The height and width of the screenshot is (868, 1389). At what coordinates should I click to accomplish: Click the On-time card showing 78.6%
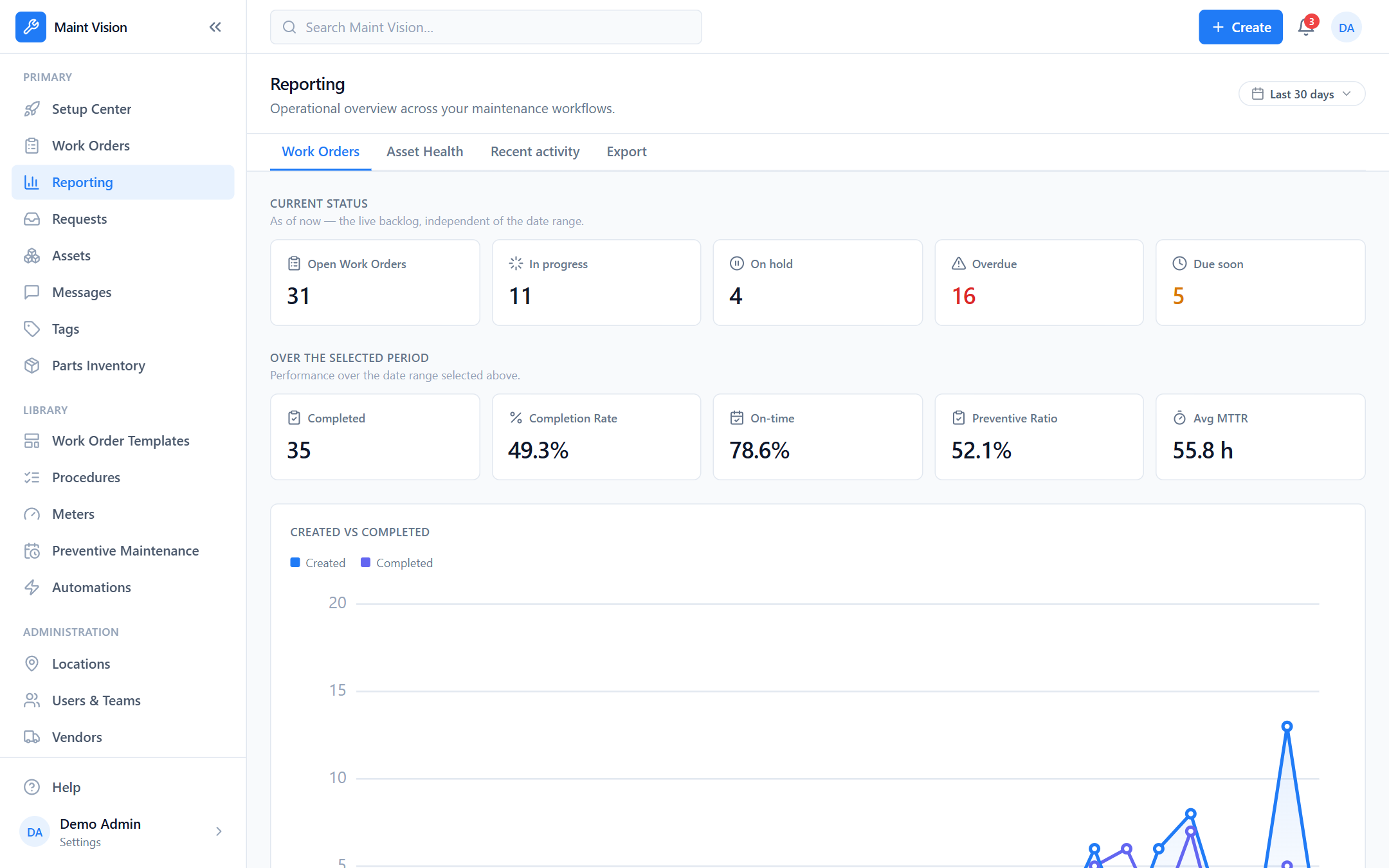pyautogui.click(x=817, y=437)
